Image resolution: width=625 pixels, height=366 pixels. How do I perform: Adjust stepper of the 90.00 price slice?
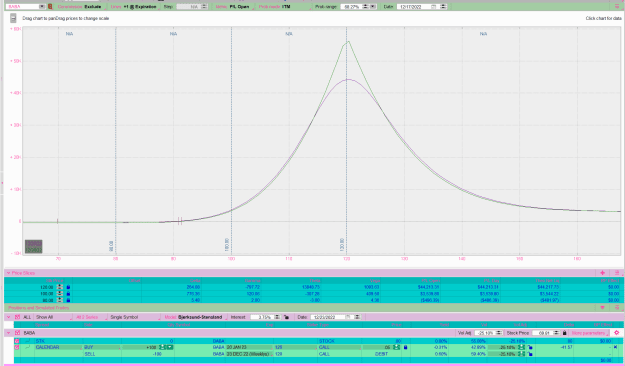[60, 300]
